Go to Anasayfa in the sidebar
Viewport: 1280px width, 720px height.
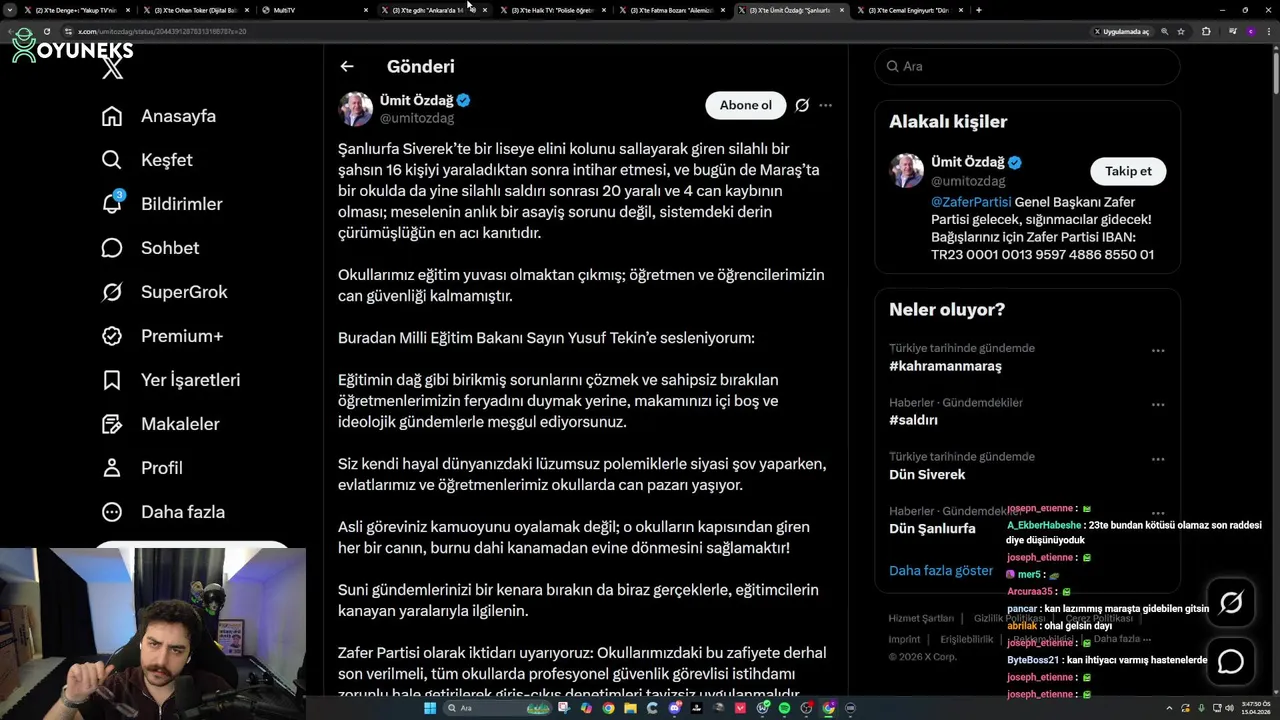(159, 116)
